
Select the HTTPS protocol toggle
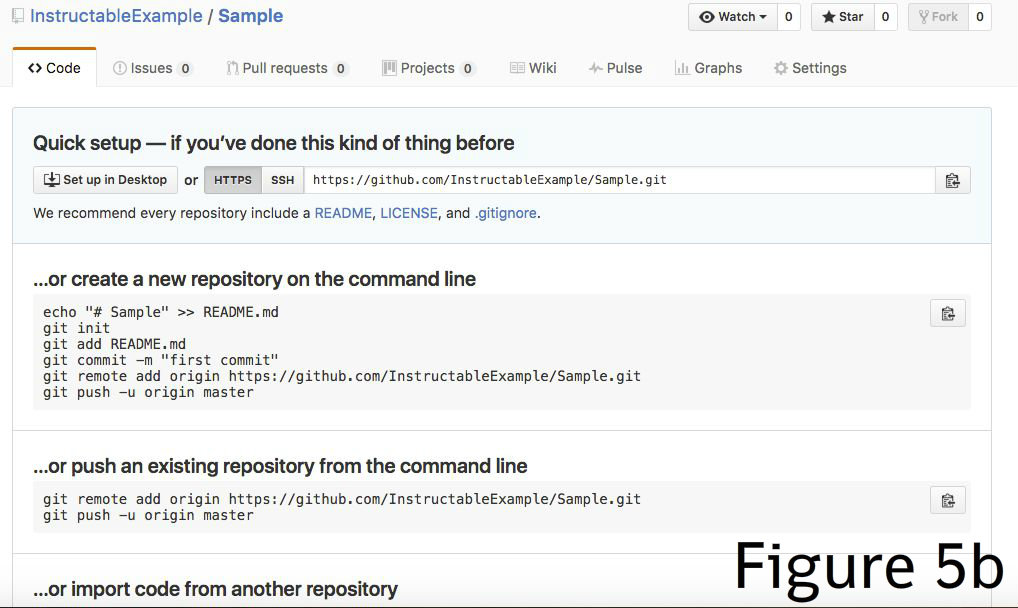tap(233, 180)
